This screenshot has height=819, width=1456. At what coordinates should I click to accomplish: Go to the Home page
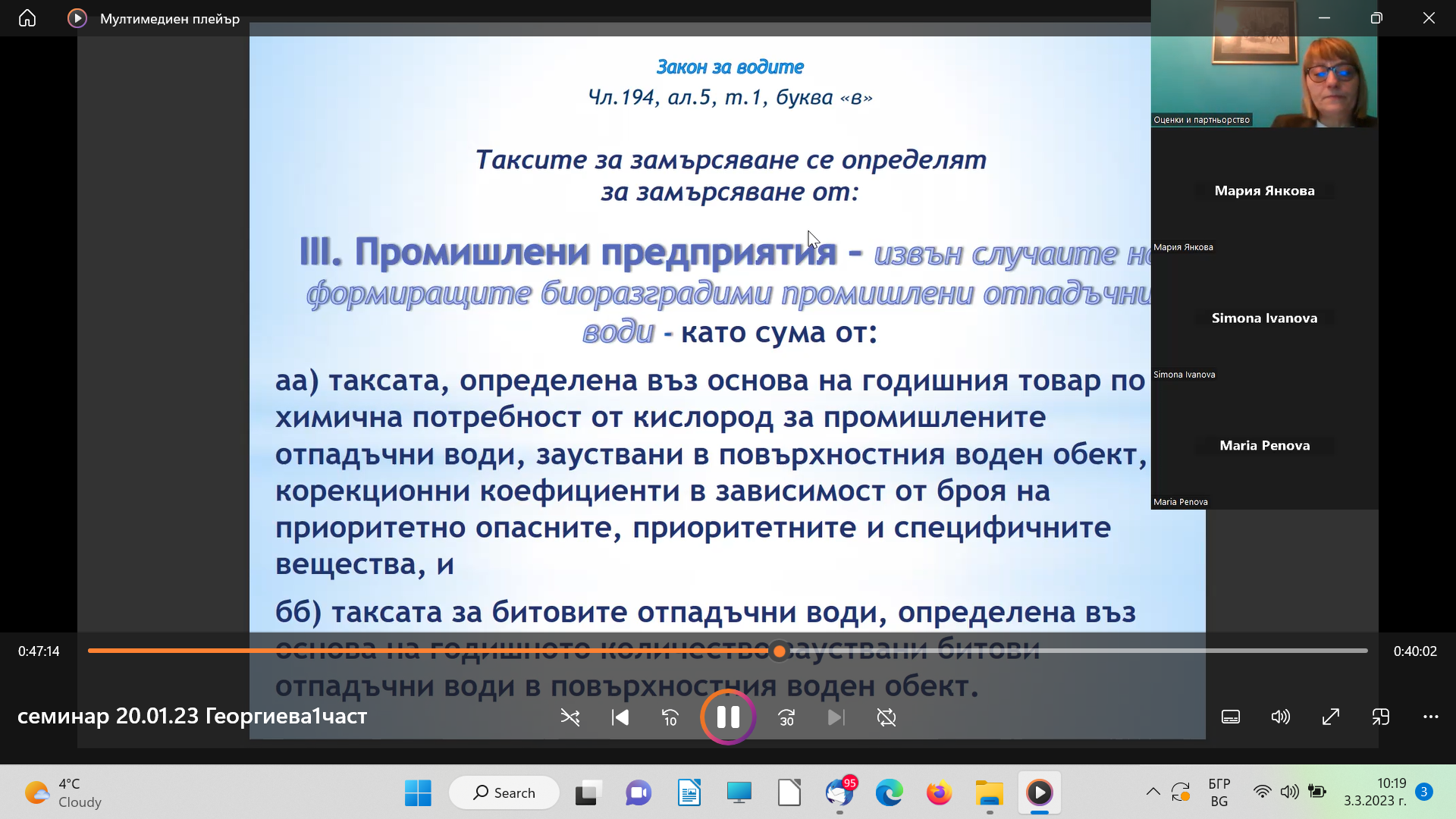[x=27, y=18]
